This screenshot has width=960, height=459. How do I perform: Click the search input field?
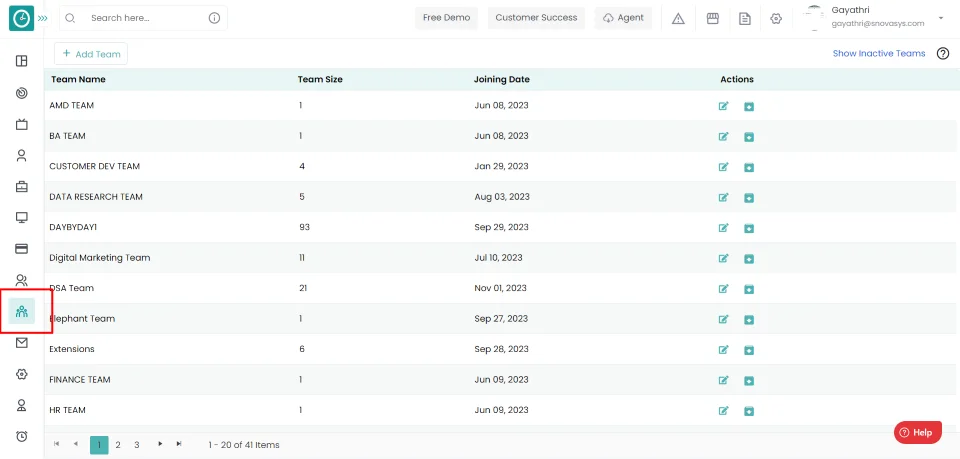click(145, 18)
